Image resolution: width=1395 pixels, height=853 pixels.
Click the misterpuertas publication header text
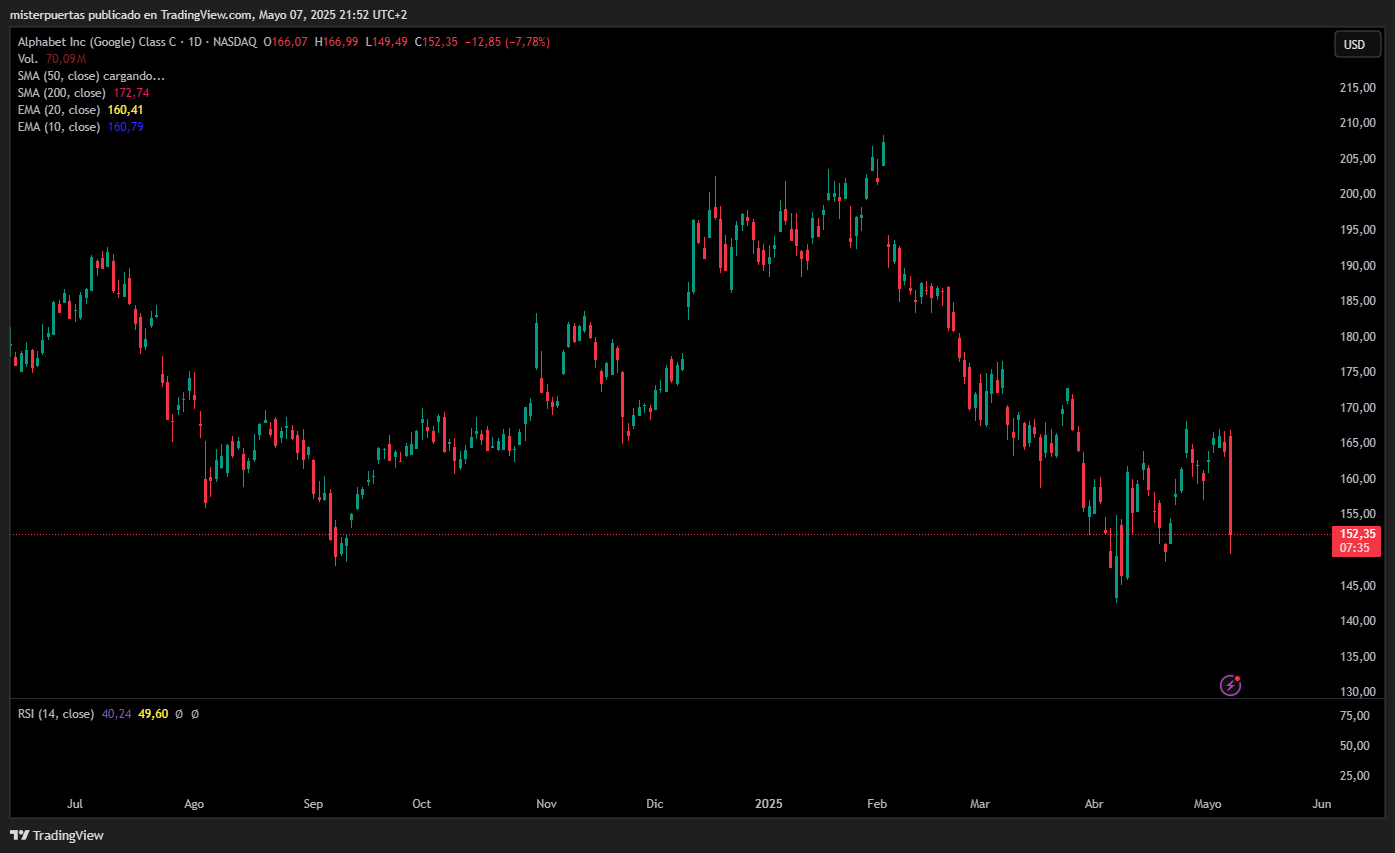[208, 15]
